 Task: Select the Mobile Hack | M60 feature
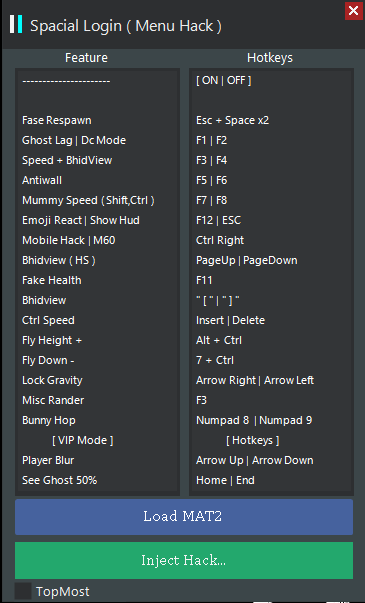tap(69, 240)
